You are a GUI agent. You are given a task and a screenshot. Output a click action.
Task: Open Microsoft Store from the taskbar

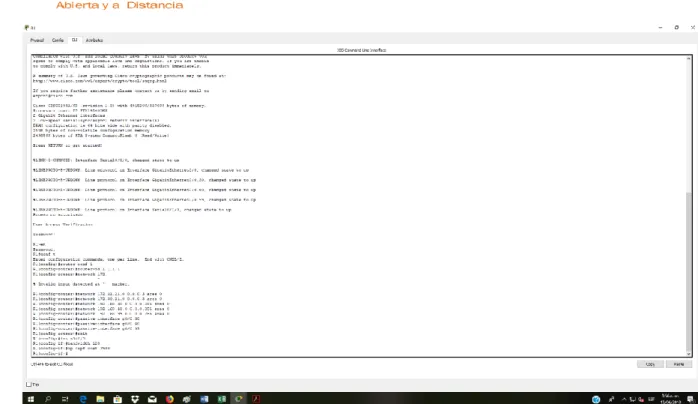[118, 399]
